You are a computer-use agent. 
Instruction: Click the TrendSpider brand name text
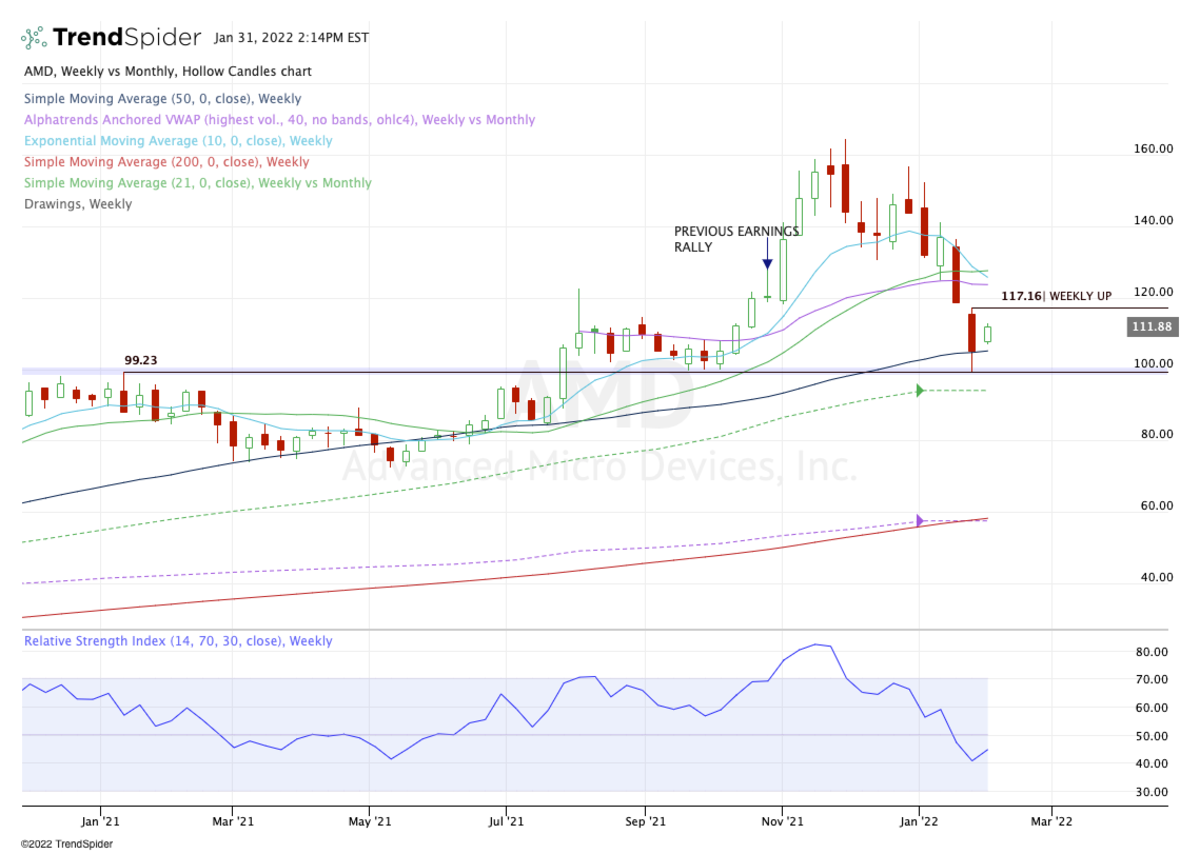coord(127,38)
